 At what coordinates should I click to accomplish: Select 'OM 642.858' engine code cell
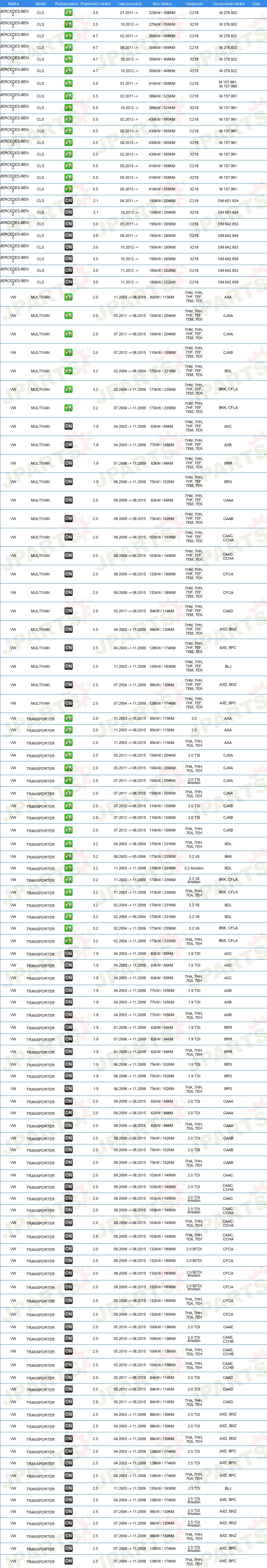pos(229,282)
